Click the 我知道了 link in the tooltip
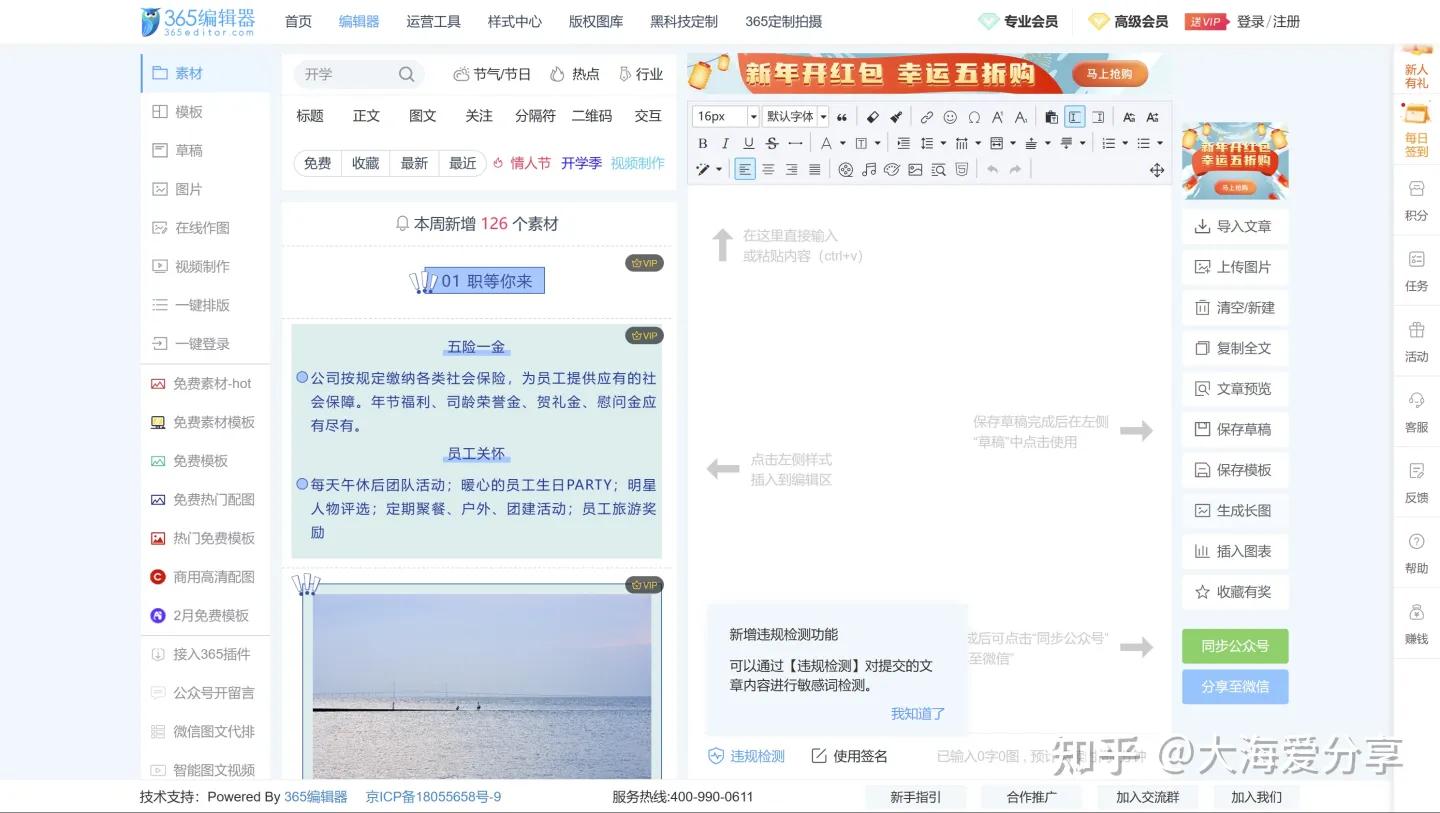 pyautogui.click(x=917, y=713)
